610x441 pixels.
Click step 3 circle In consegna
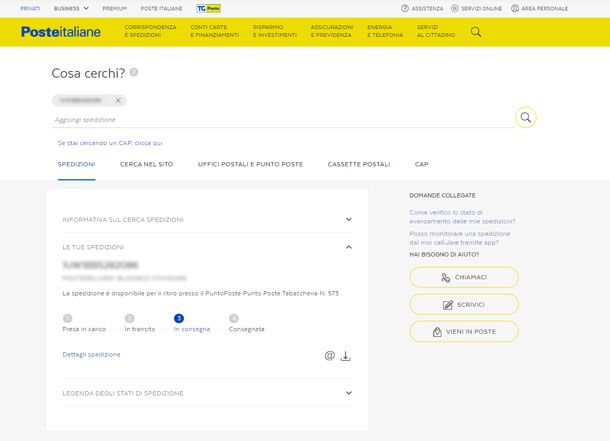pyautogui.click(x=179, y=318)
